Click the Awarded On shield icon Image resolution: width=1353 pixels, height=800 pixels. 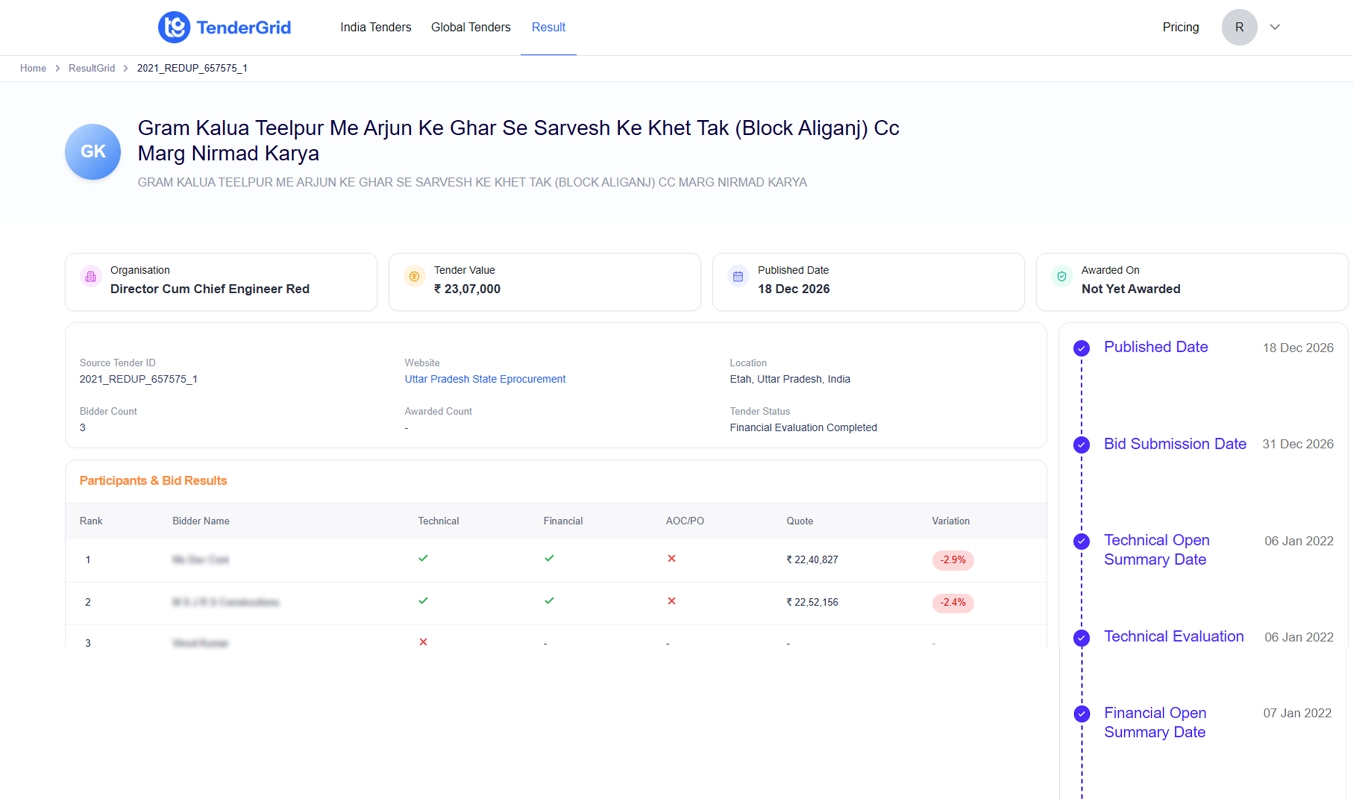click(x=1062, y=276)
